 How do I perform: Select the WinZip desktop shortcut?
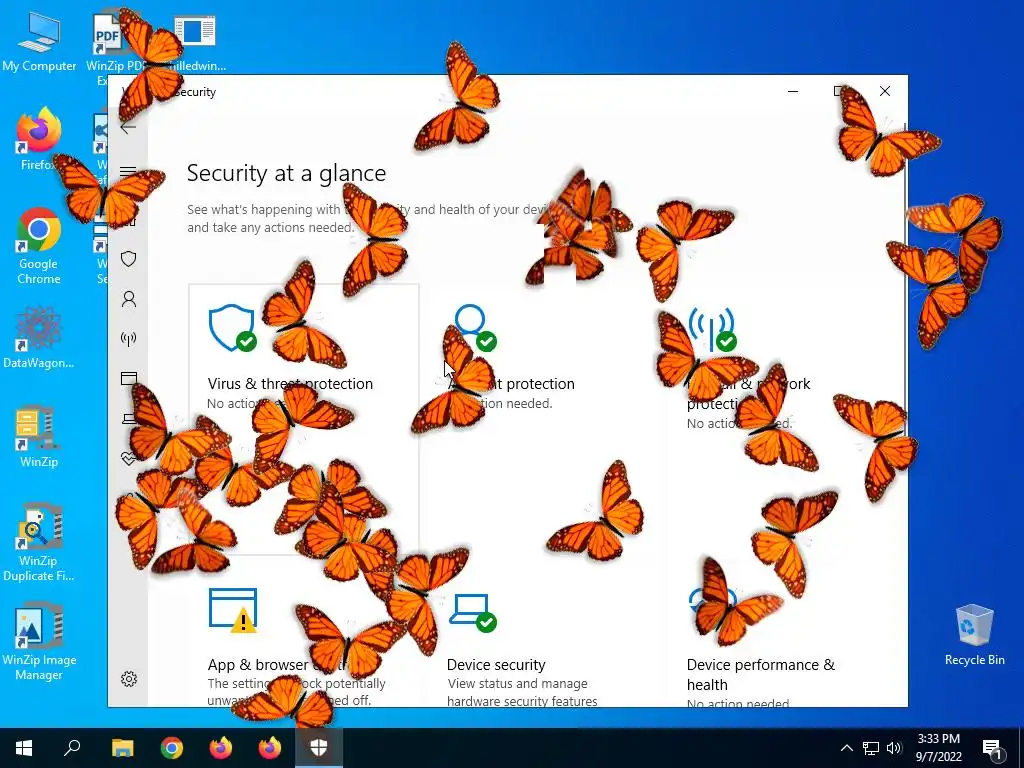[x=39, y=436]
